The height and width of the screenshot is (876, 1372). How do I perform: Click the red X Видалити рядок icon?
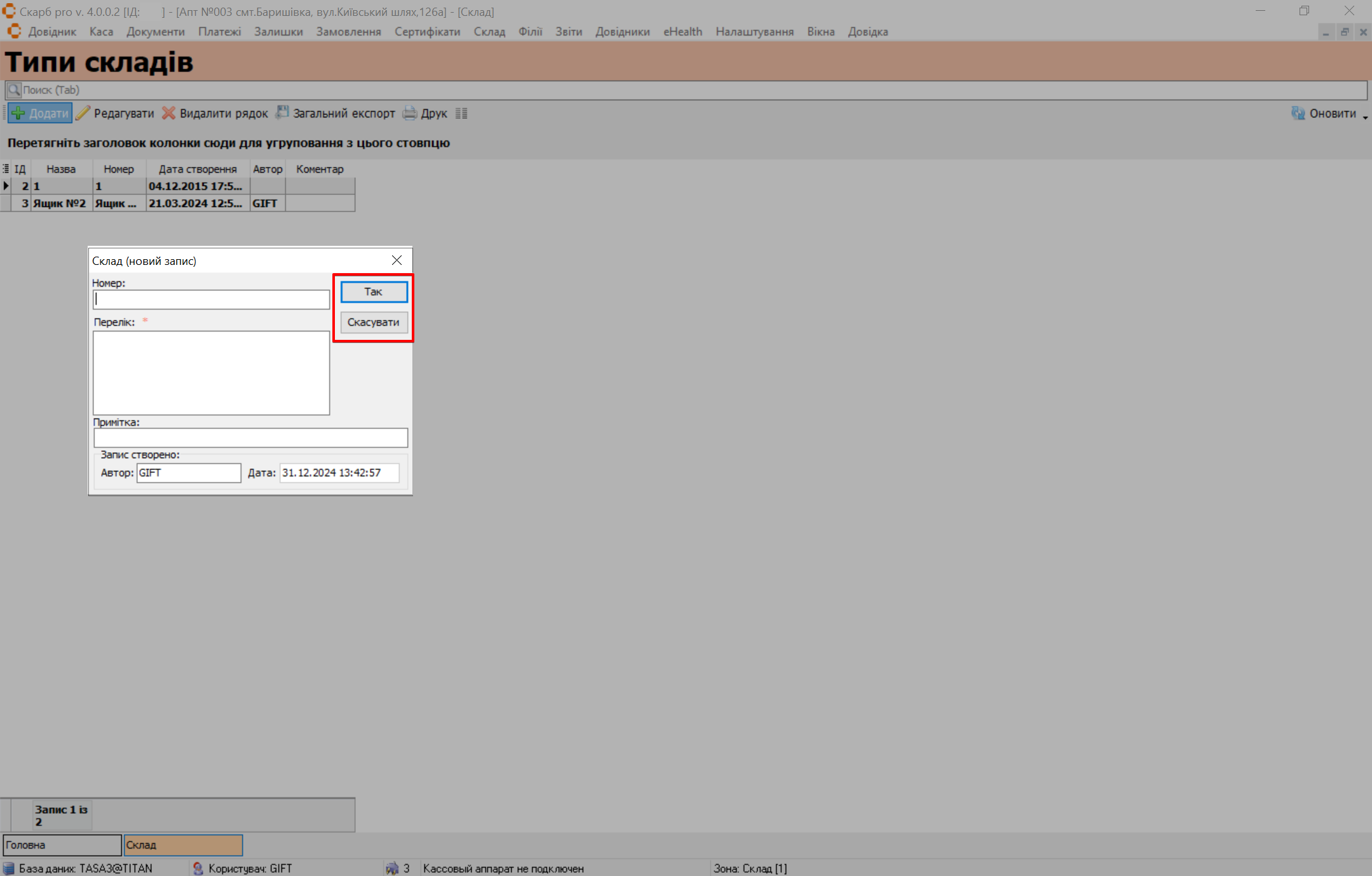[168, 114]
